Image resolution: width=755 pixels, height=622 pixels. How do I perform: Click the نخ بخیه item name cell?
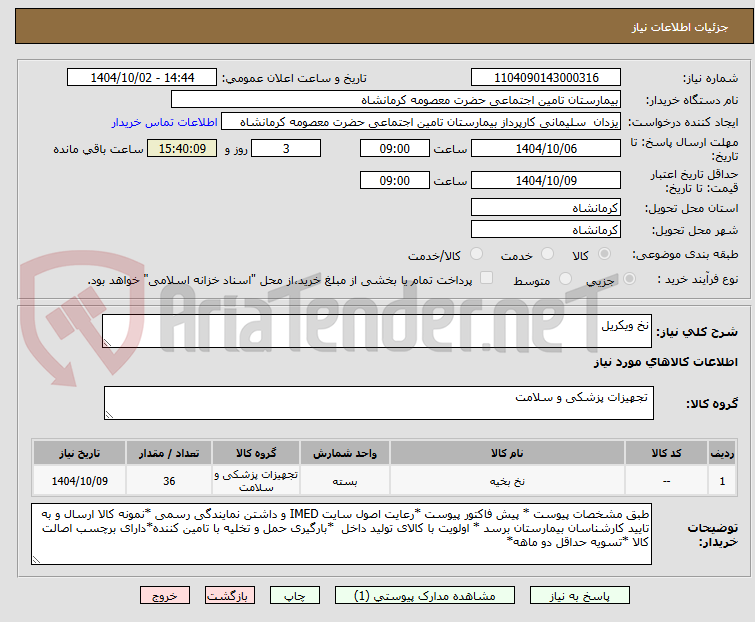507,480
